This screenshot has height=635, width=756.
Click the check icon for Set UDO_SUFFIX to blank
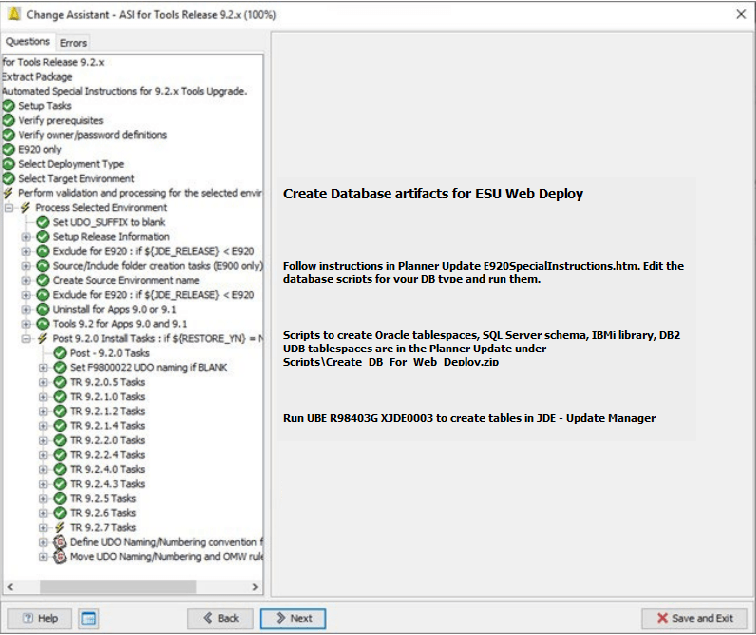(x=43, y=222)
